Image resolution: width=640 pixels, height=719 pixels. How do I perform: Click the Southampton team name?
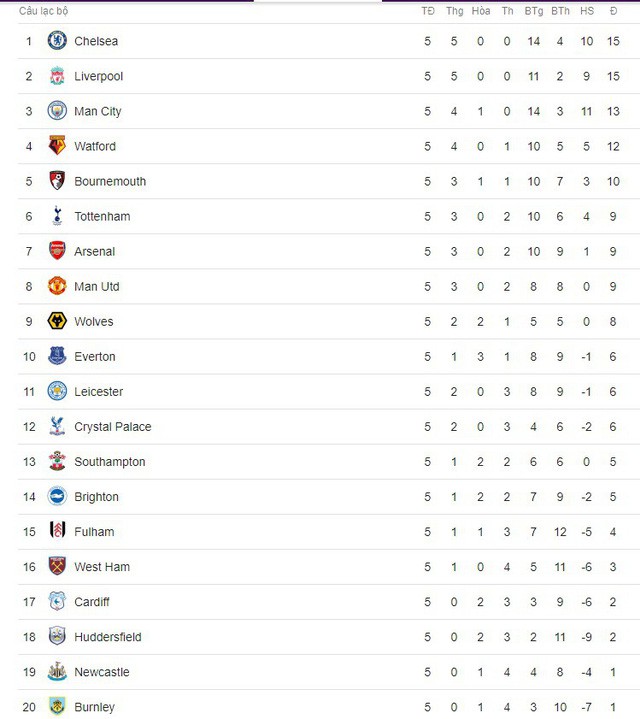(110, 462)
